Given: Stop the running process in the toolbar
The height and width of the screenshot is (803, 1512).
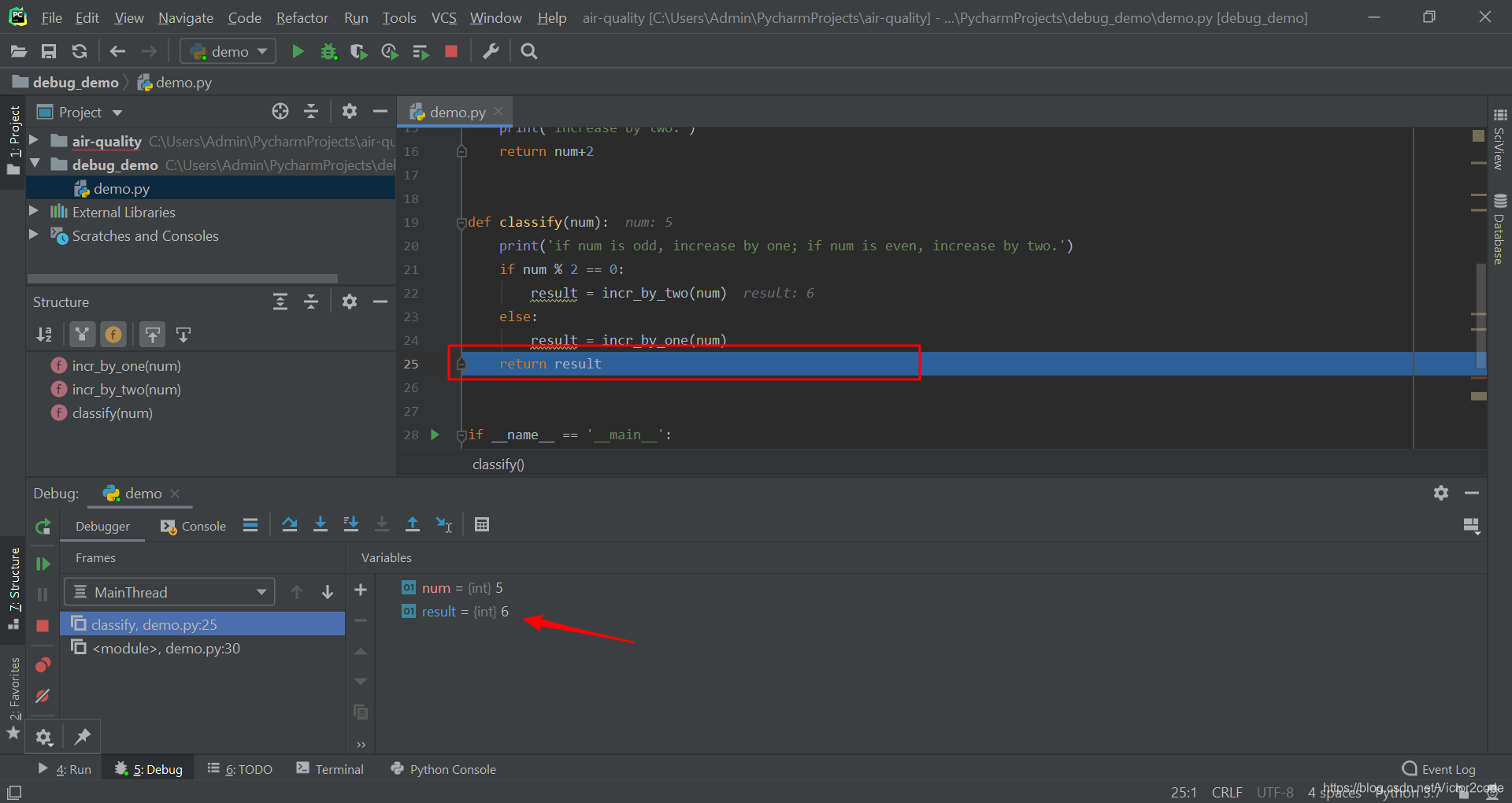Looking at the screenshot, I should [451, 51].
